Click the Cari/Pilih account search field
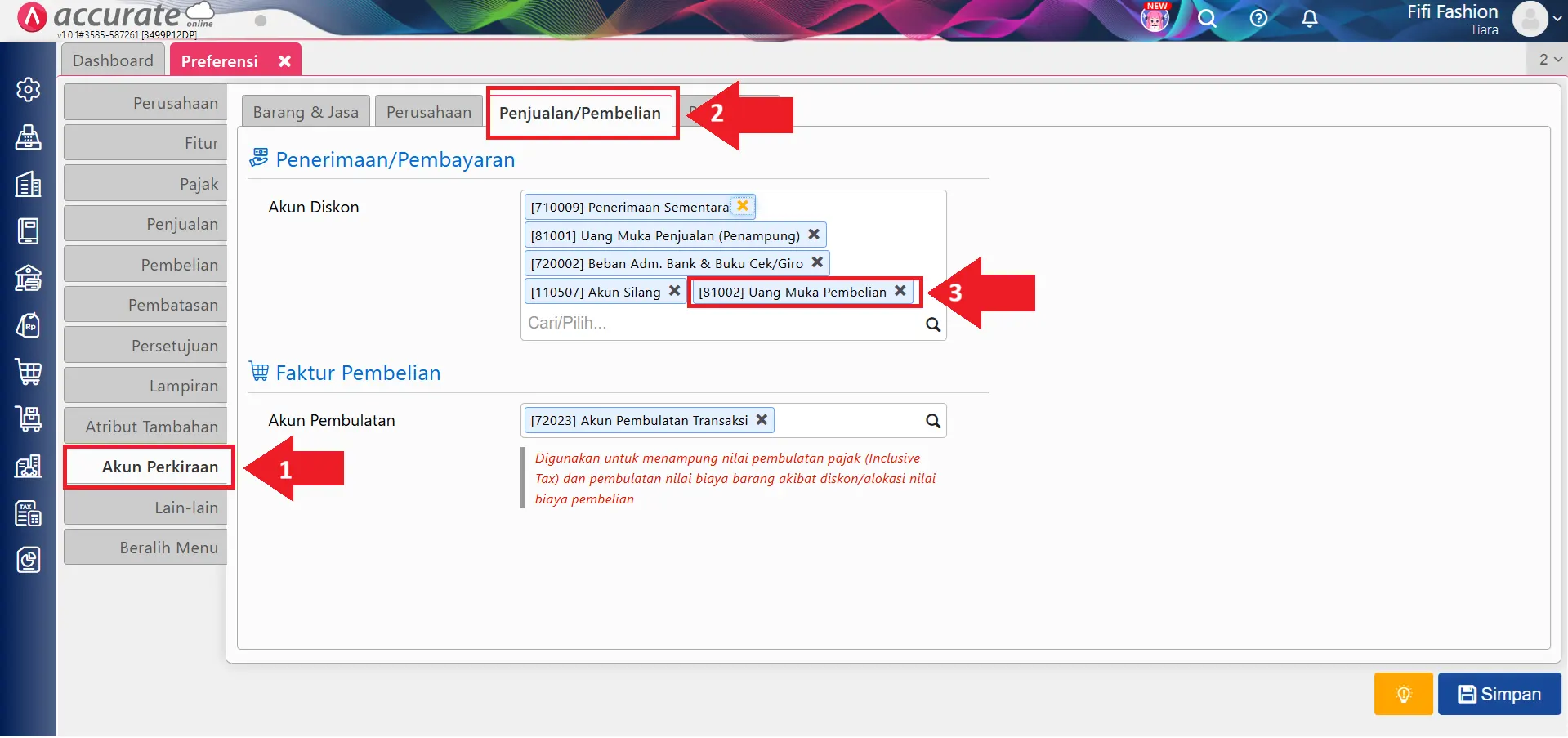The width and height of the screenshot is (1568, 738). pos(719,324)
